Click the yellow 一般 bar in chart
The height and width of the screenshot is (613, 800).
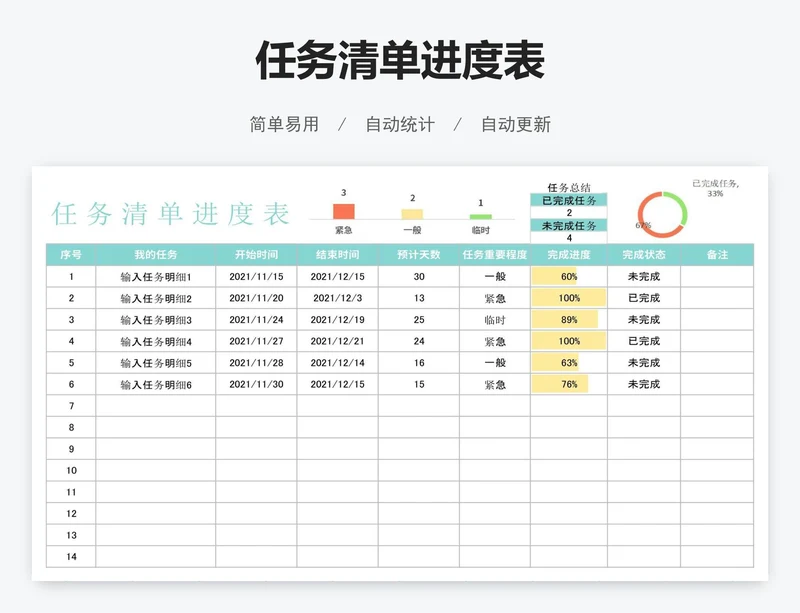[412, 214]
